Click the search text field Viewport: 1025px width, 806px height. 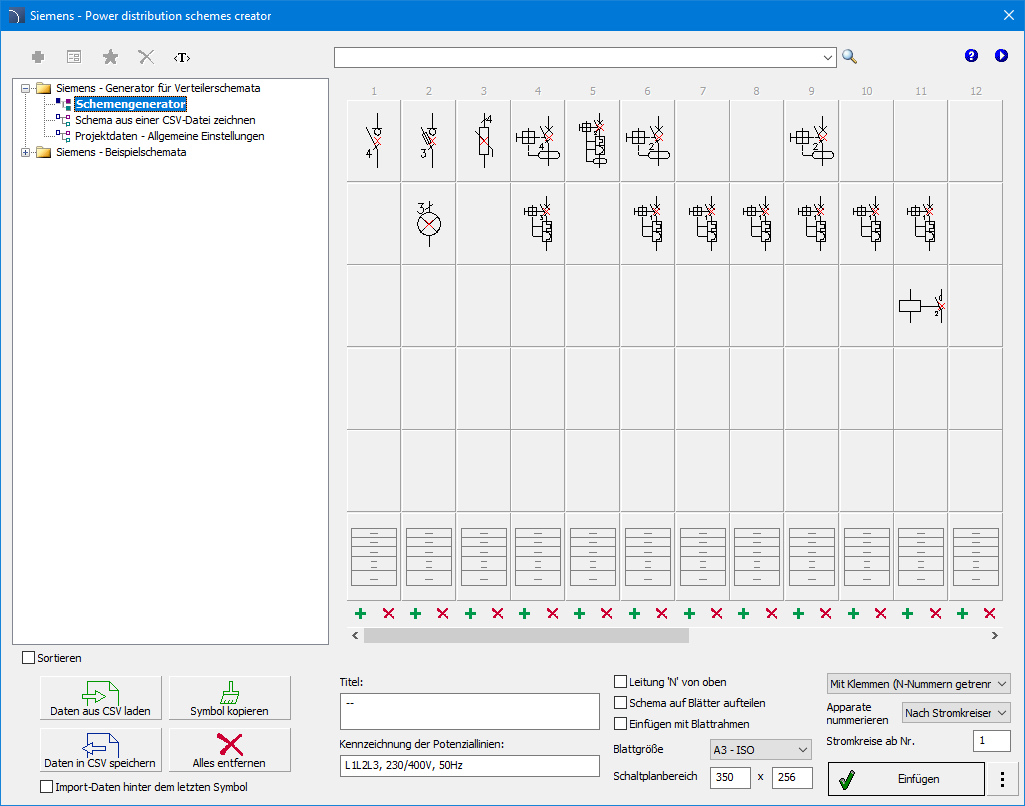pos(578,58)
